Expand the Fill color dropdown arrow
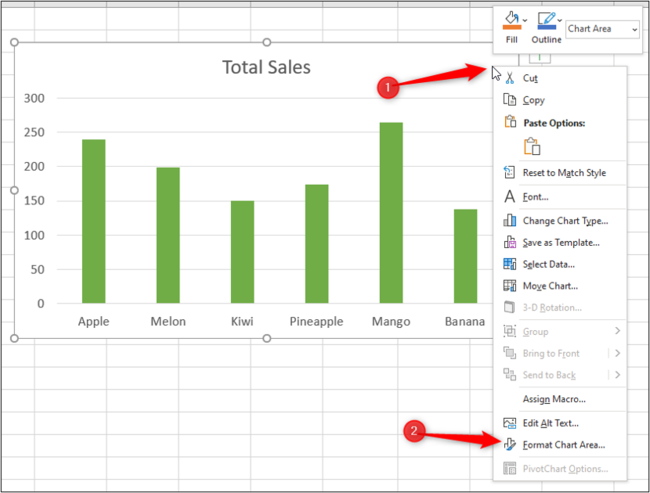The width and height of the screenshot is (650, 493). (x=526, y=20)
